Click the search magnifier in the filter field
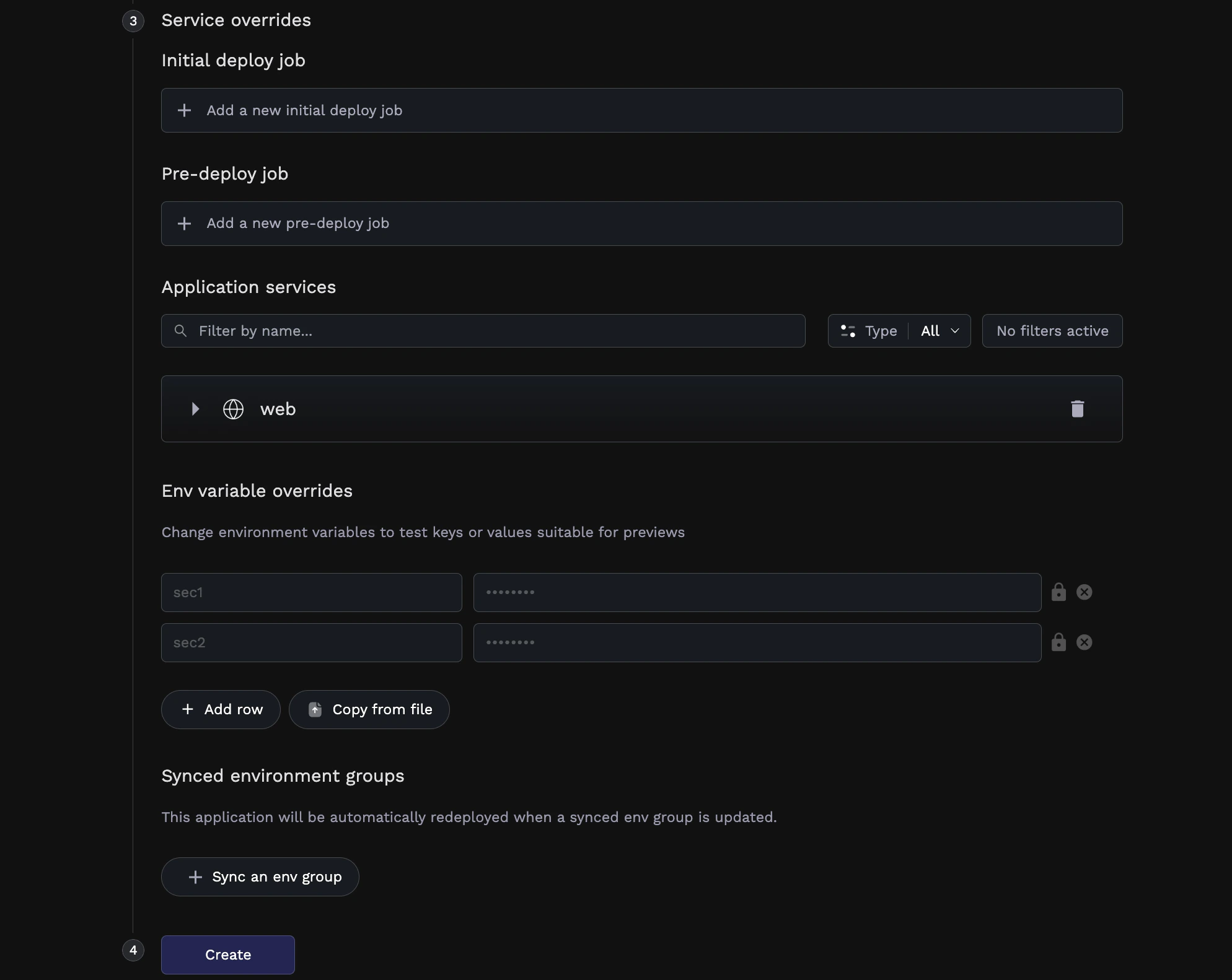1232x980 pixels. coord(180,331)
